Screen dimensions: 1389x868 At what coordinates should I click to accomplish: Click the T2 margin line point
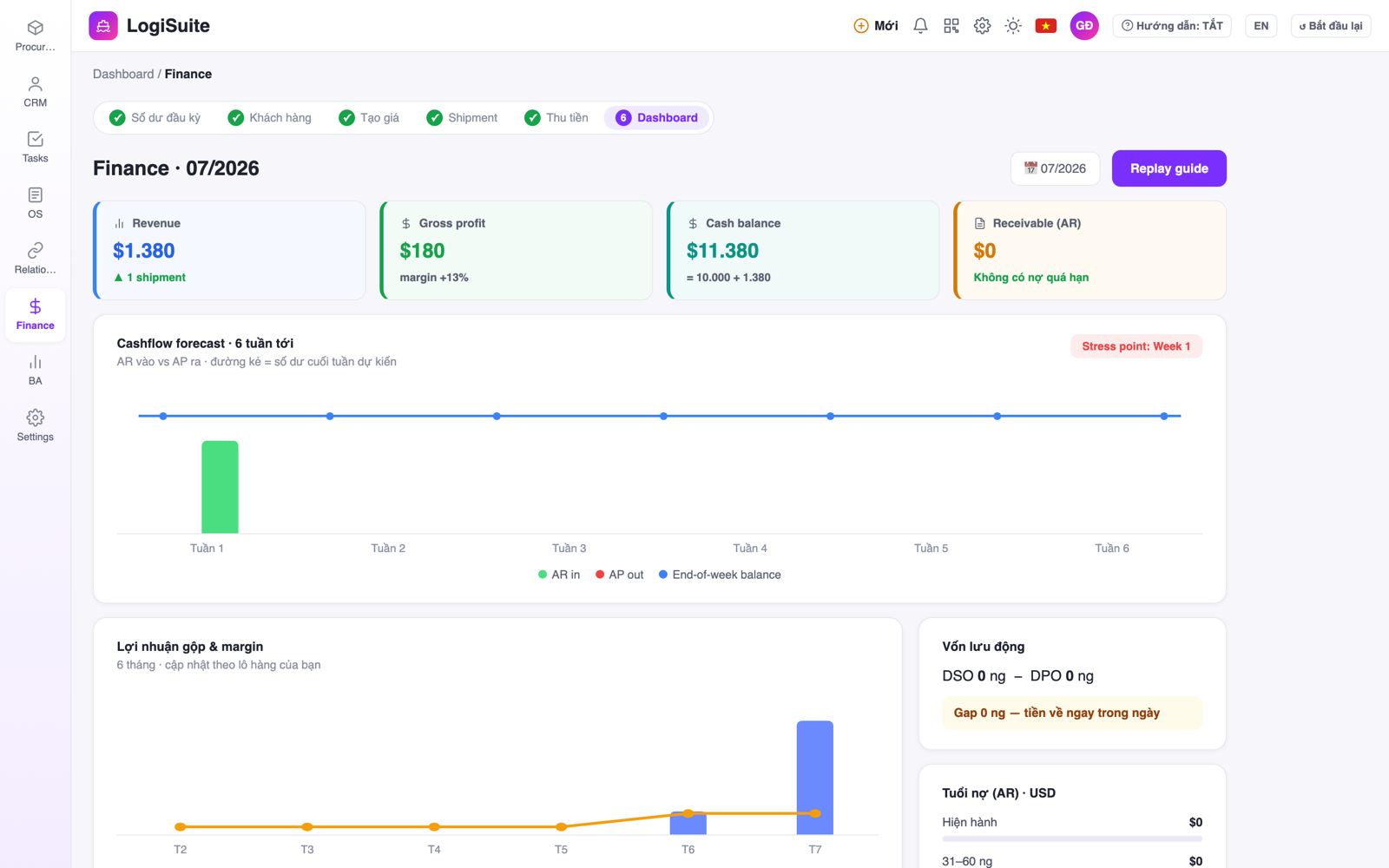pos(181,827)
